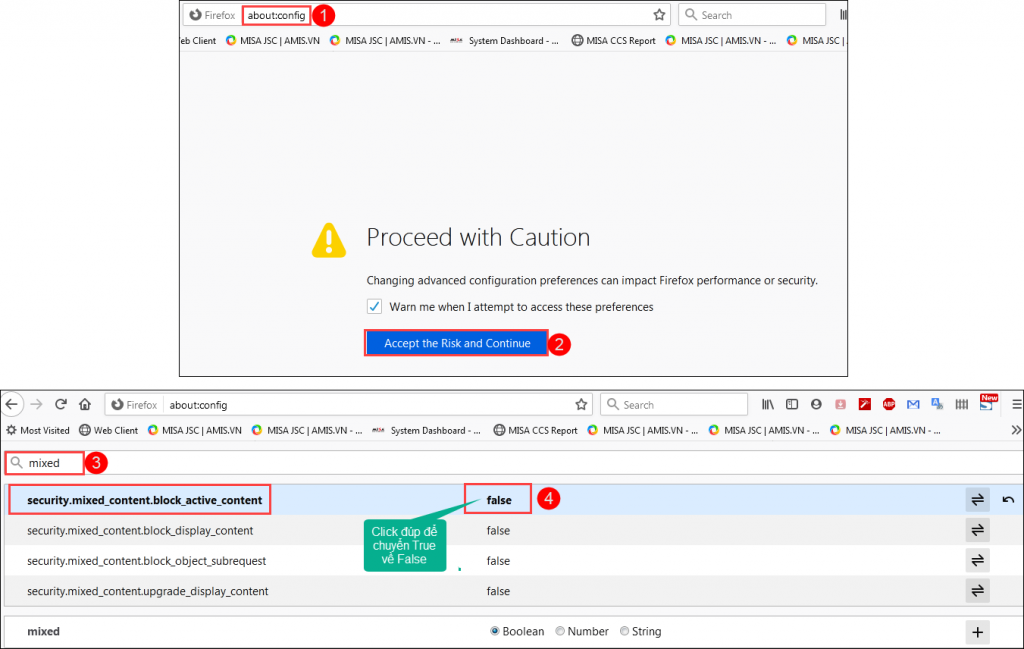Focus the Search box in lower window
Screen dimensions: 1024x649
[674, 405]
